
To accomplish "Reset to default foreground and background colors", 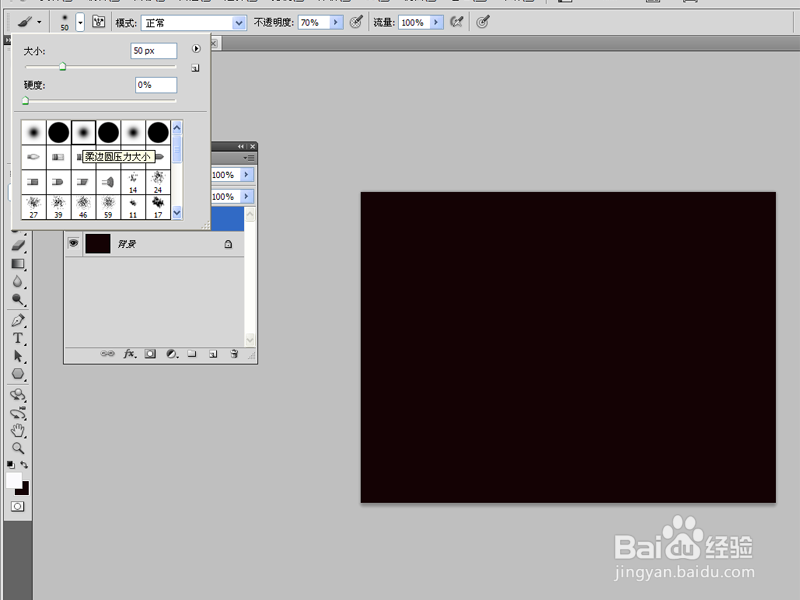I will (11, 465).
